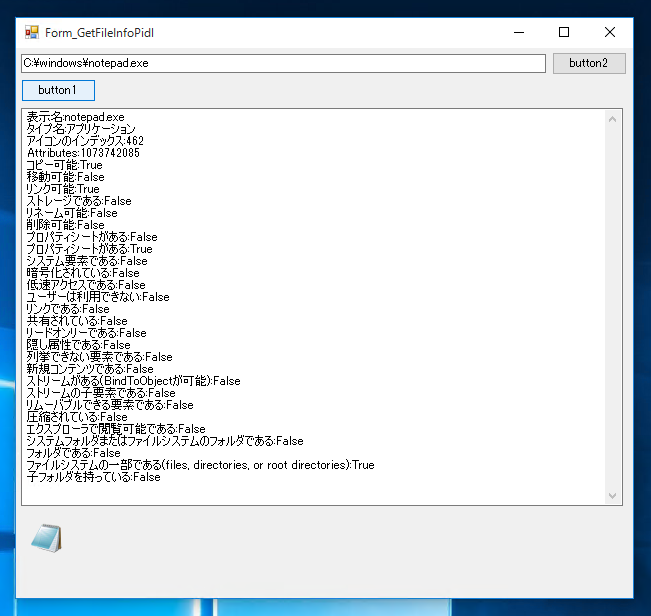Screen dimensions: 651x616
Task: Click the line 'Attributes:1073742085'
Action: (83, 153)
